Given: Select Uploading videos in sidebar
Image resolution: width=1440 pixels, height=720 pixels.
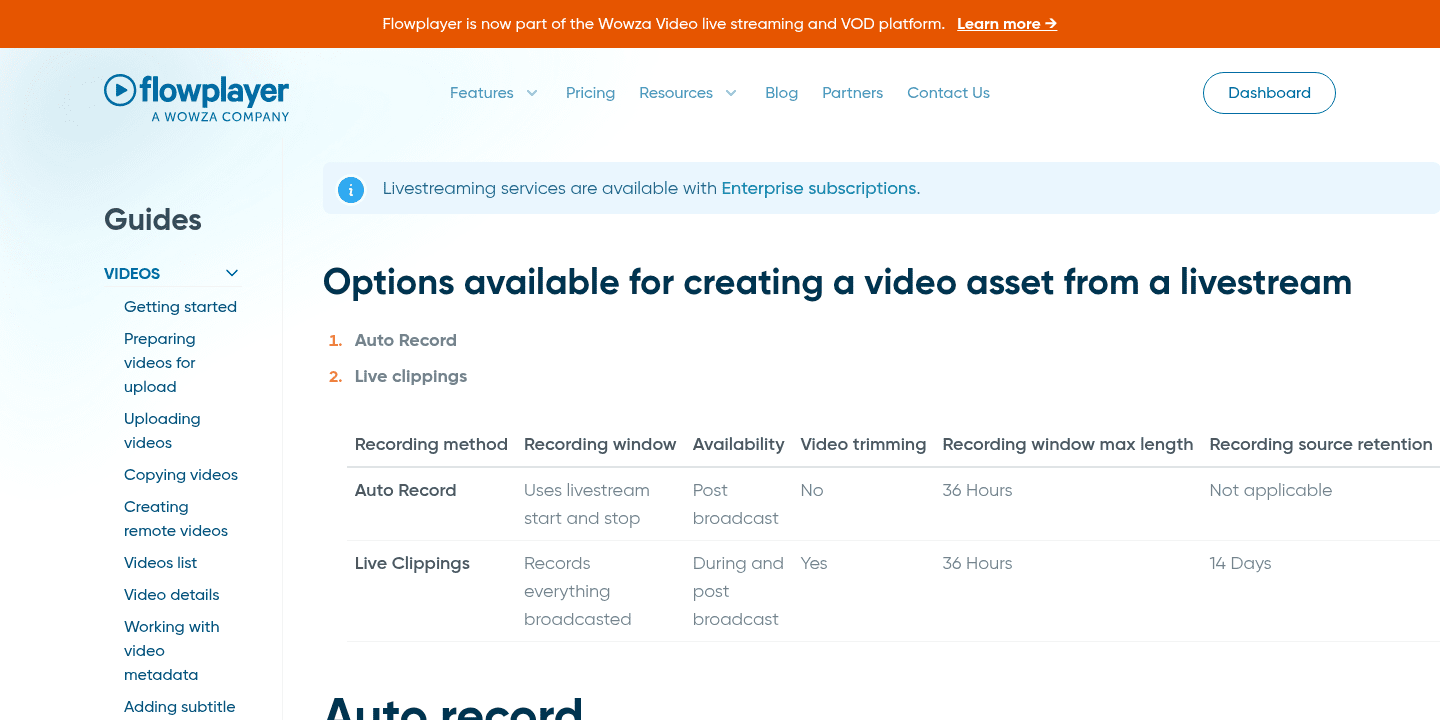Looking at the screenshot, I should pos(162,430).
